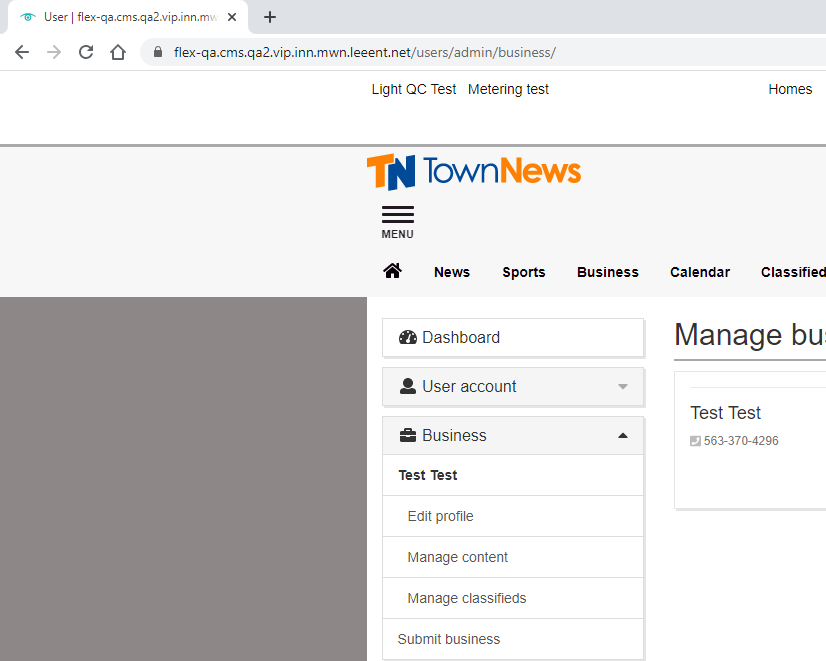Open Manage content link
826x661 pixels.
[457, 558]
